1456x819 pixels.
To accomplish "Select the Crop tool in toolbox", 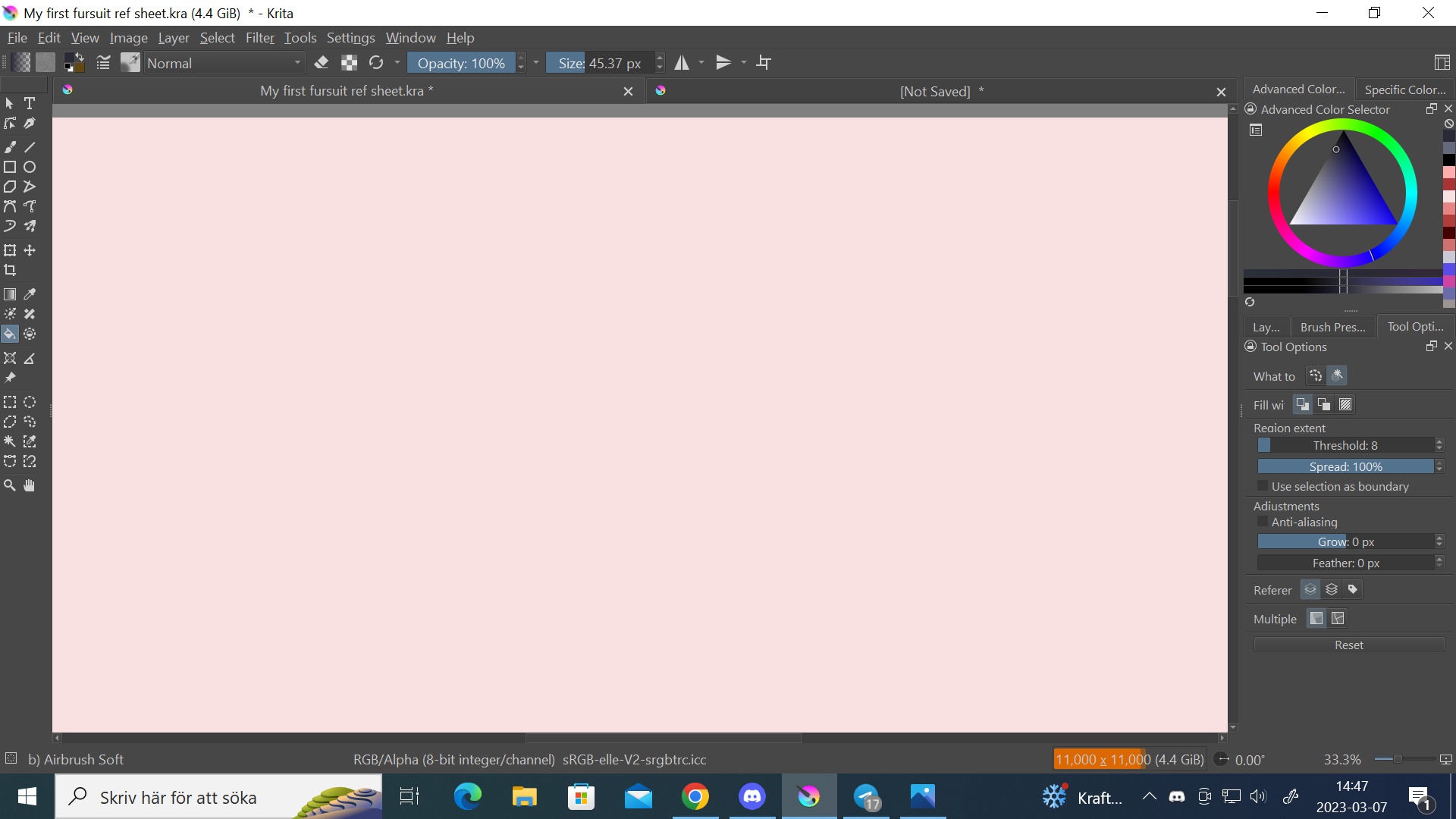I will tap(10, 270).
